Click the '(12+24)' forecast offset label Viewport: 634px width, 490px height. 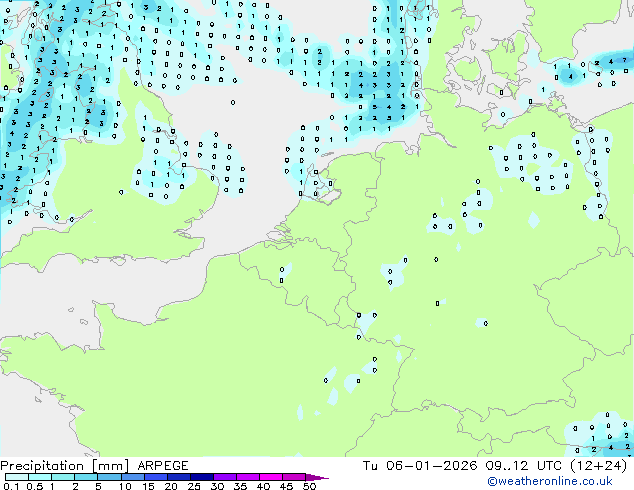[598, 466]
